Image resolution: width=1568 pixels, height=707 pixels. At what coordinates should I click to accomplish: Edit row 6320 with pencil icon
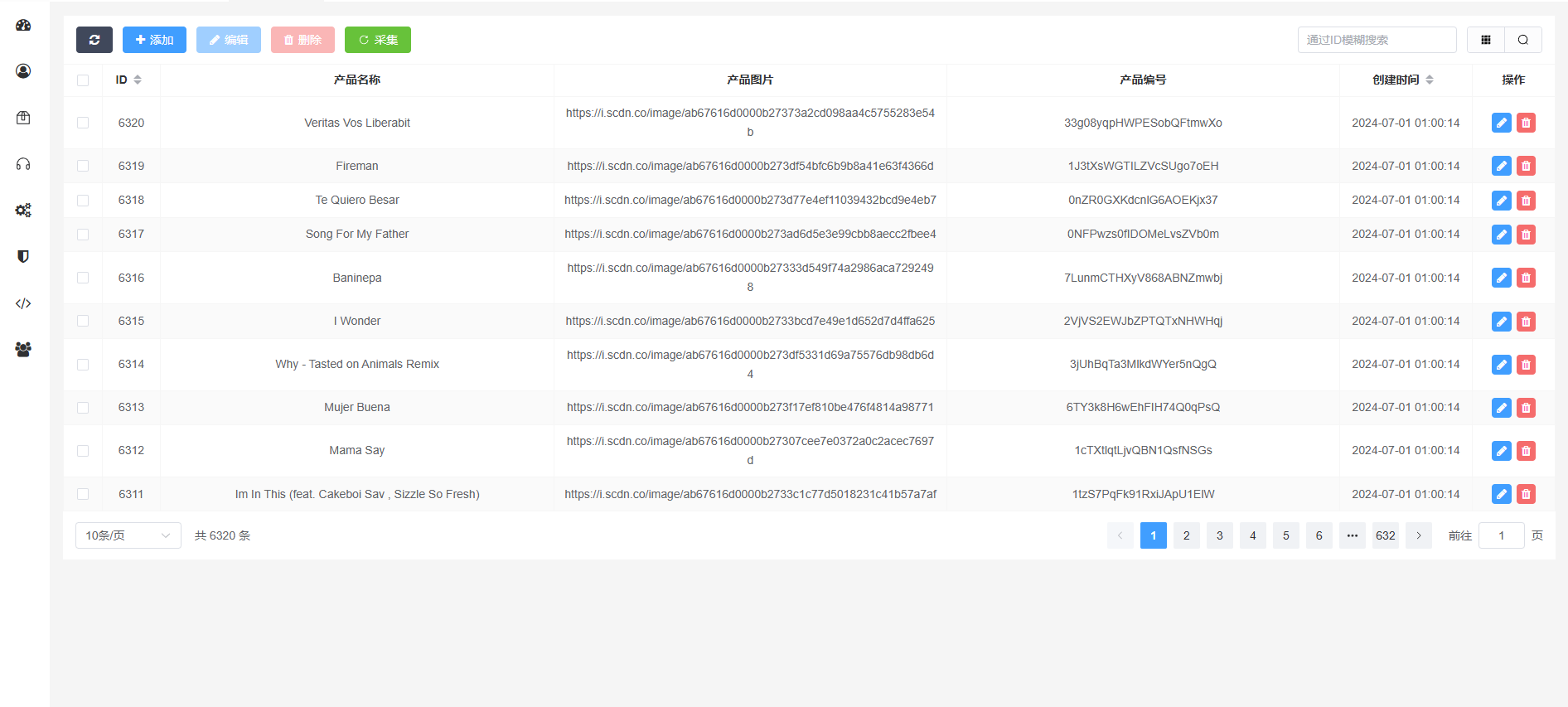point(1501,123)
